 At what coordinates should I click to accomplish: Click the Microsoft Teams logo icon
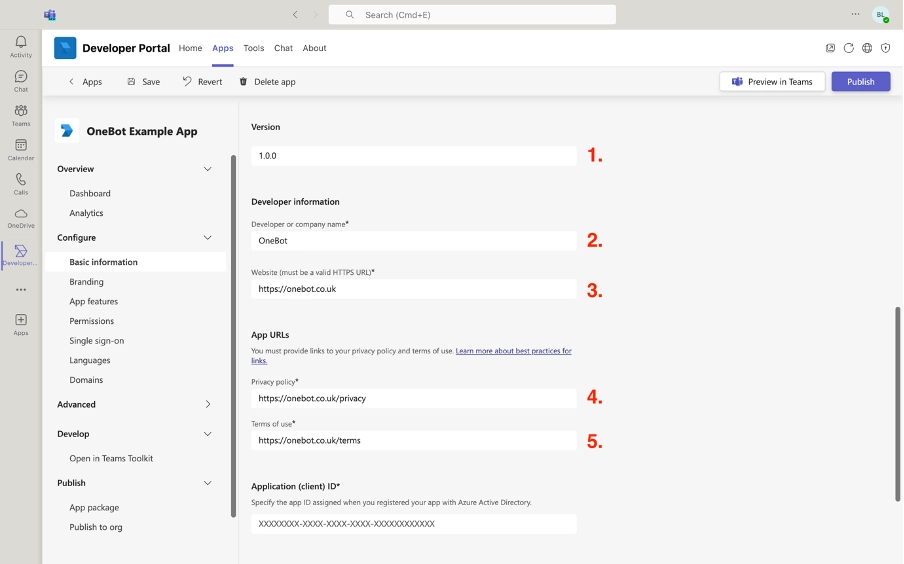pos(50,14)
